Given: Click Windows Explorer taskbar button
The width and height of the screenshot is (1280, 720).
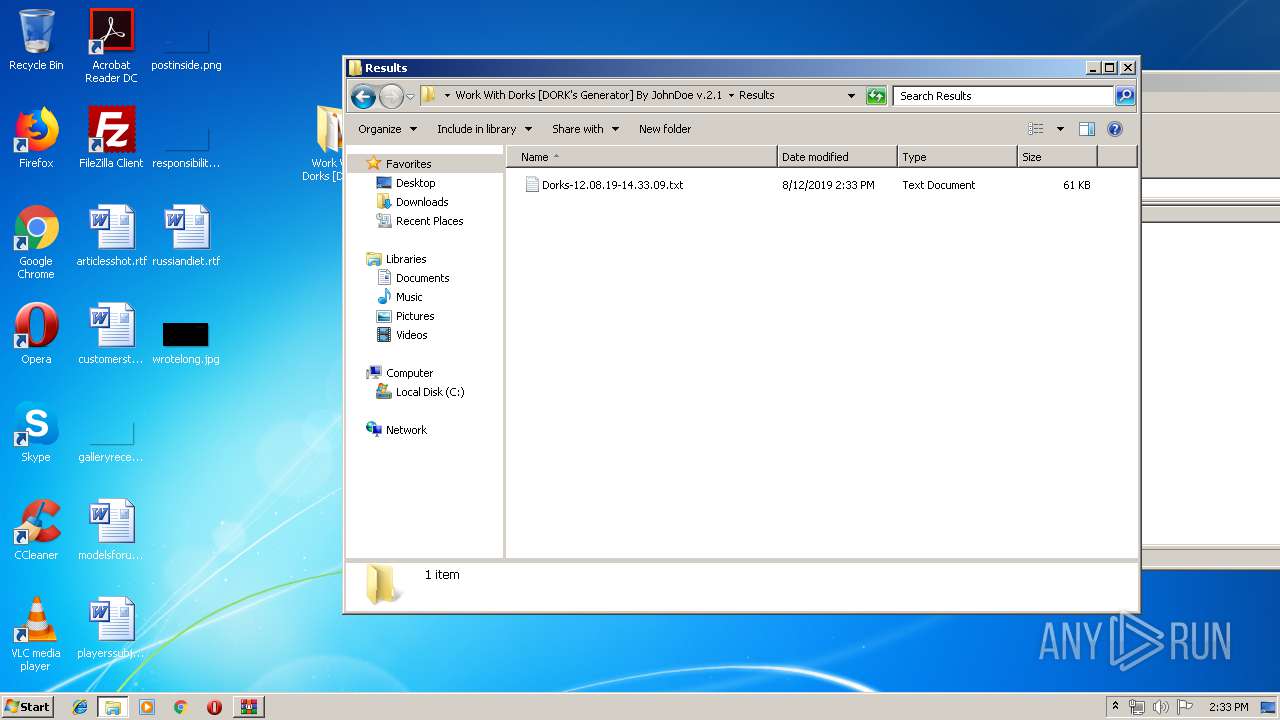Looking at the screenshot, I should [x=113, y=707].
